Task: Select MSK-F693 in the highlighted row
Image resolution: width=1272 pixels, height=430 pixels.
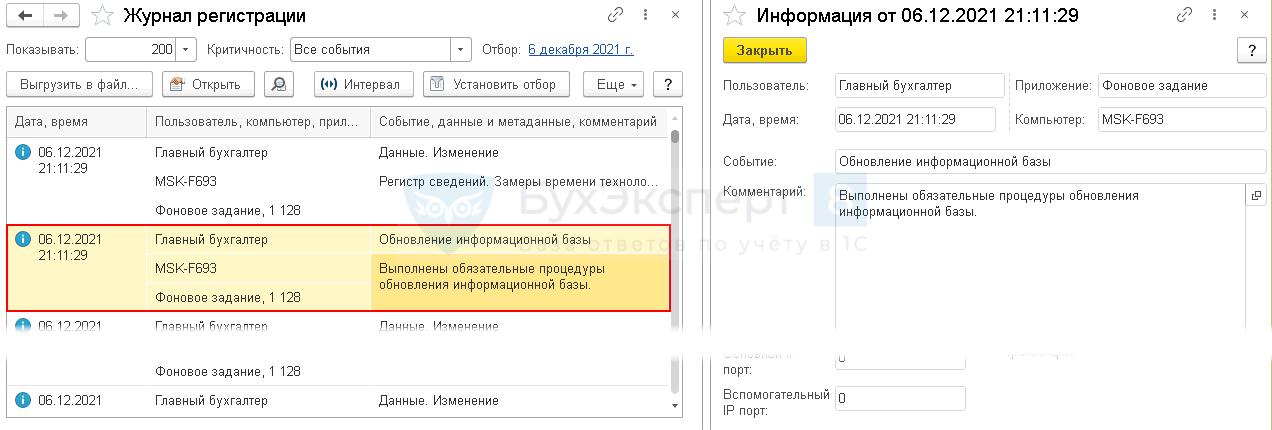Action: (x=258, y=268)
